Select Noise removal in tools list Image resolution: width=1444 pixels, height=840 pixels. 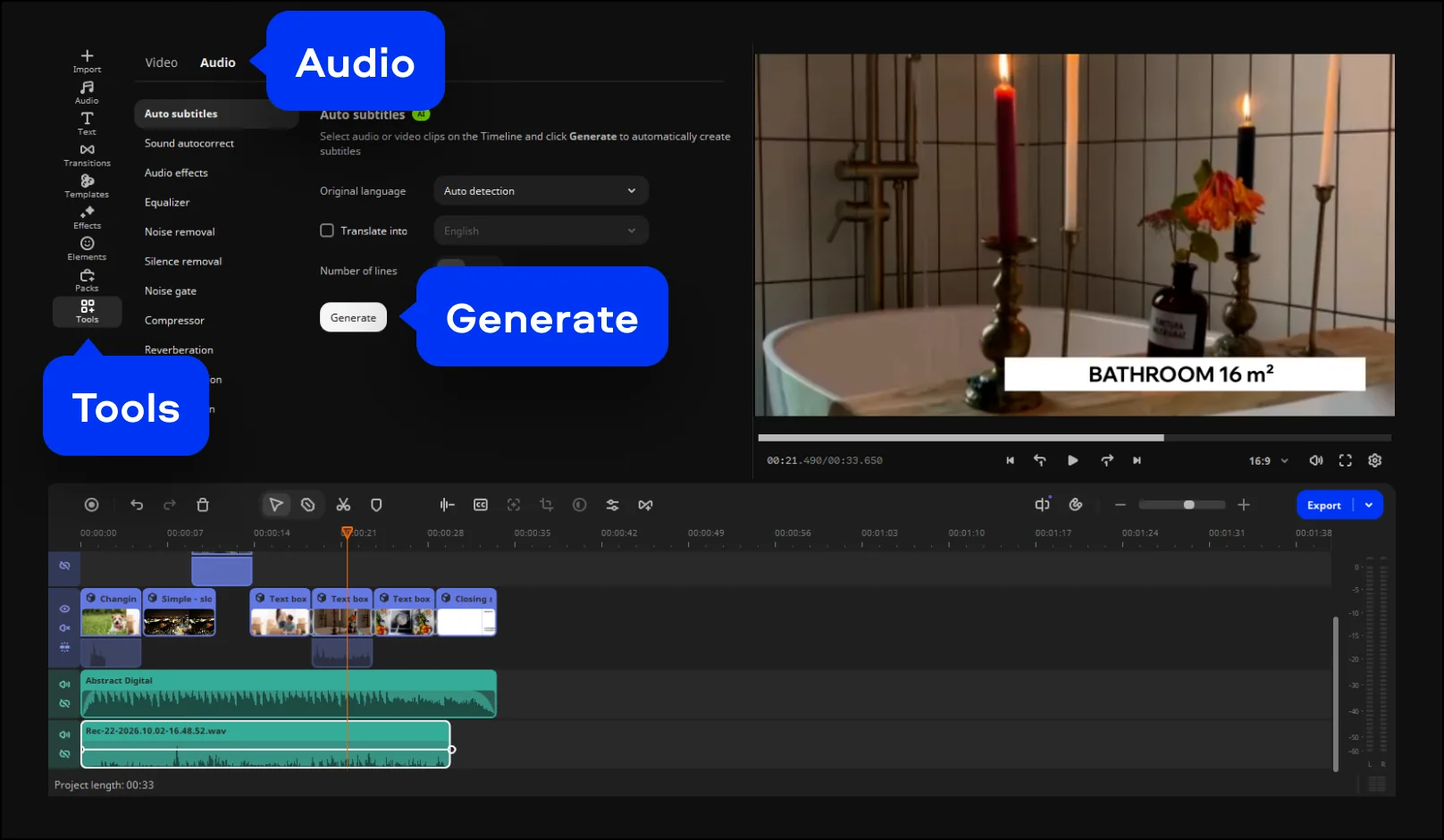(180, 231)
